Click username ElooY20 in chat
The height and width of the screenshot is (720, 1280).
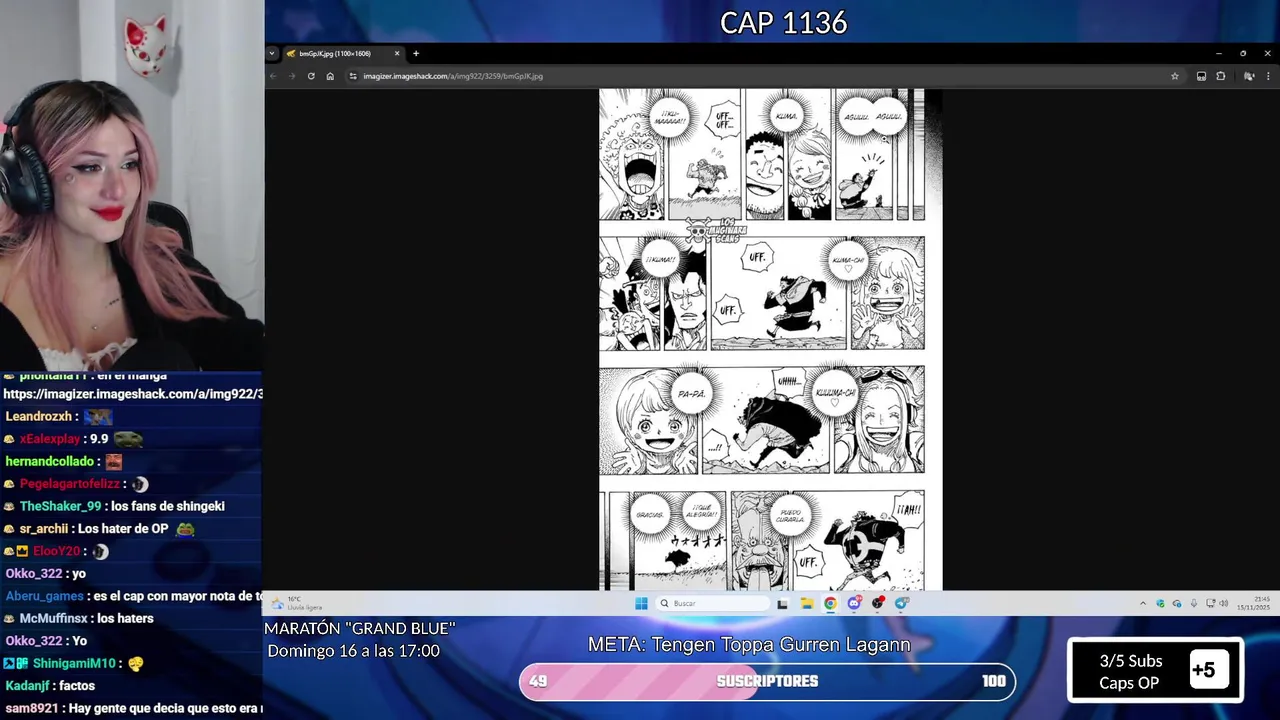[x=58, y=551]
